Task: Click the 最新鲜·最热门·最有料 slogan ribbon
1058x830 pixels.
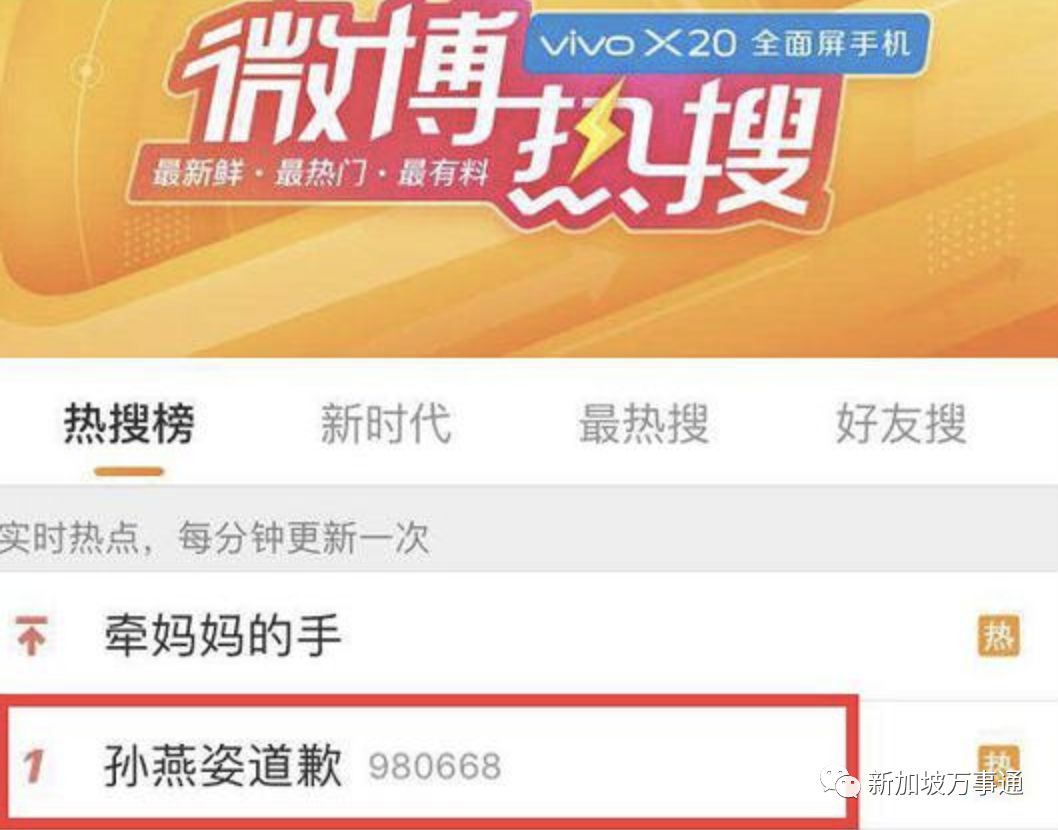Action: pos(321,173)
